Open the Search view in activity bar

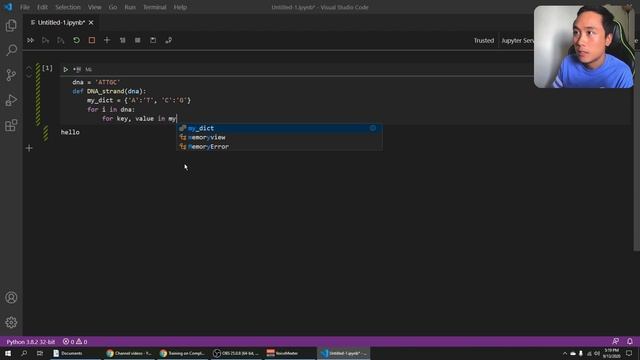pyautogui.click(x=11, y=50)
